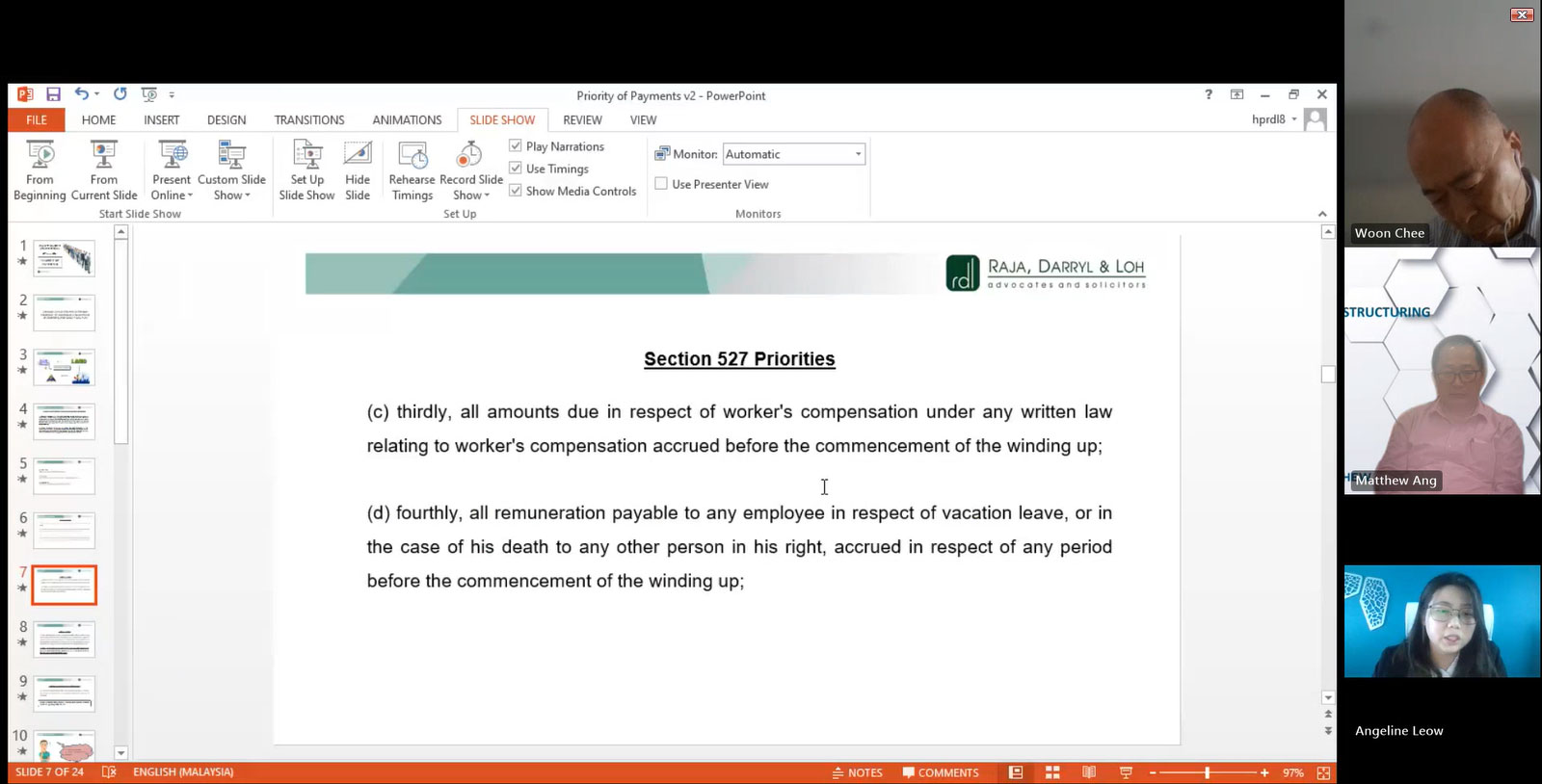This screenshot has height=784, width=1542.
Task: Click the user account avatar icon
Action: (x=1315, y=119)
